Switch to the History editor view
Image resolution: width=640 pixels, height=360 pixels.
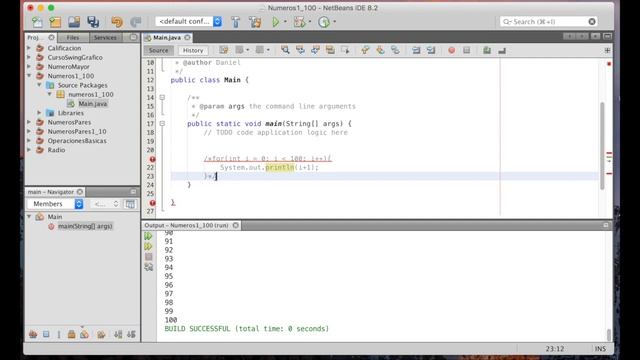coord(193,50)
